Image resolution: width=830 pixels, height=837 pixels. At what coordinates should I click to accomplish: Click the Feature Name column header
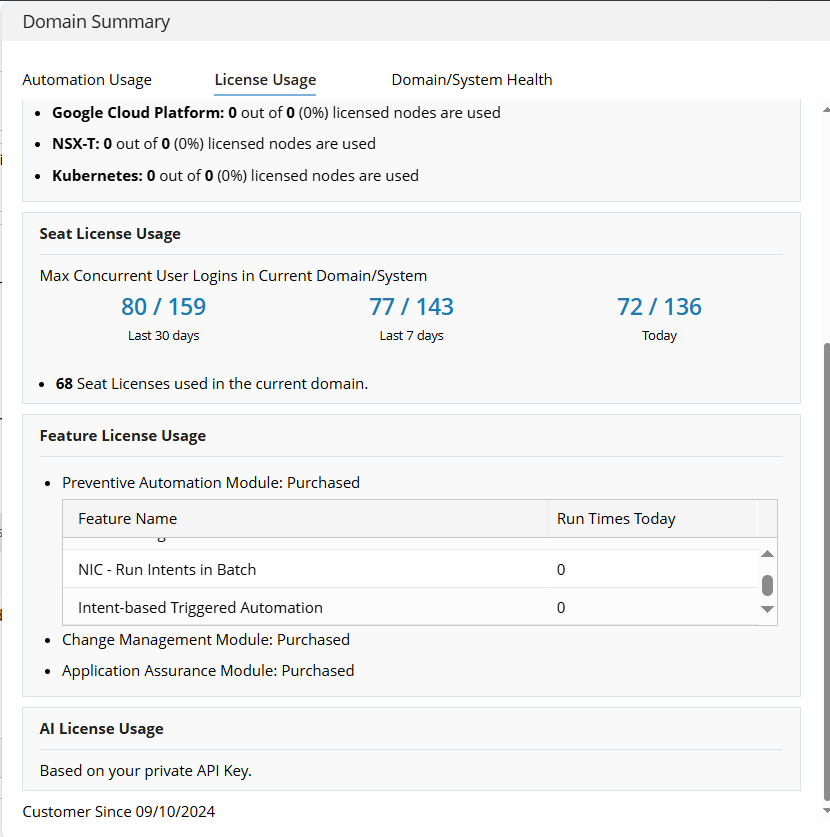(x=128, y=518)
